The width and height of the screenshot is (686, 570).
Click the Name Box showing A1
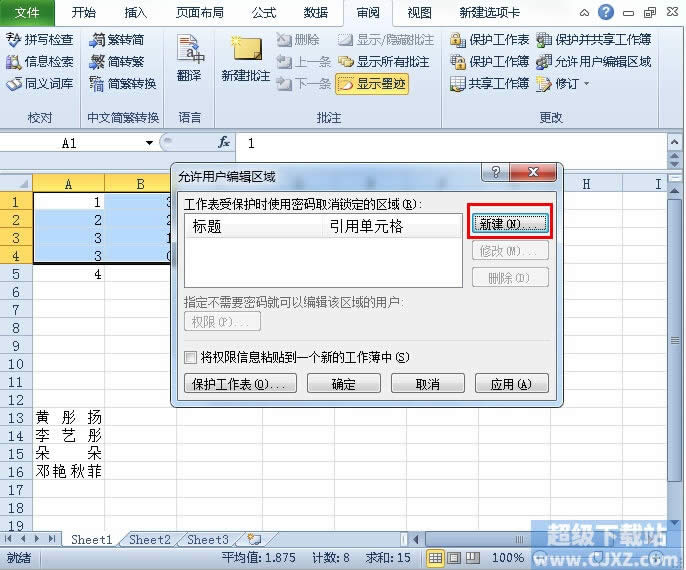pos(70,143)
